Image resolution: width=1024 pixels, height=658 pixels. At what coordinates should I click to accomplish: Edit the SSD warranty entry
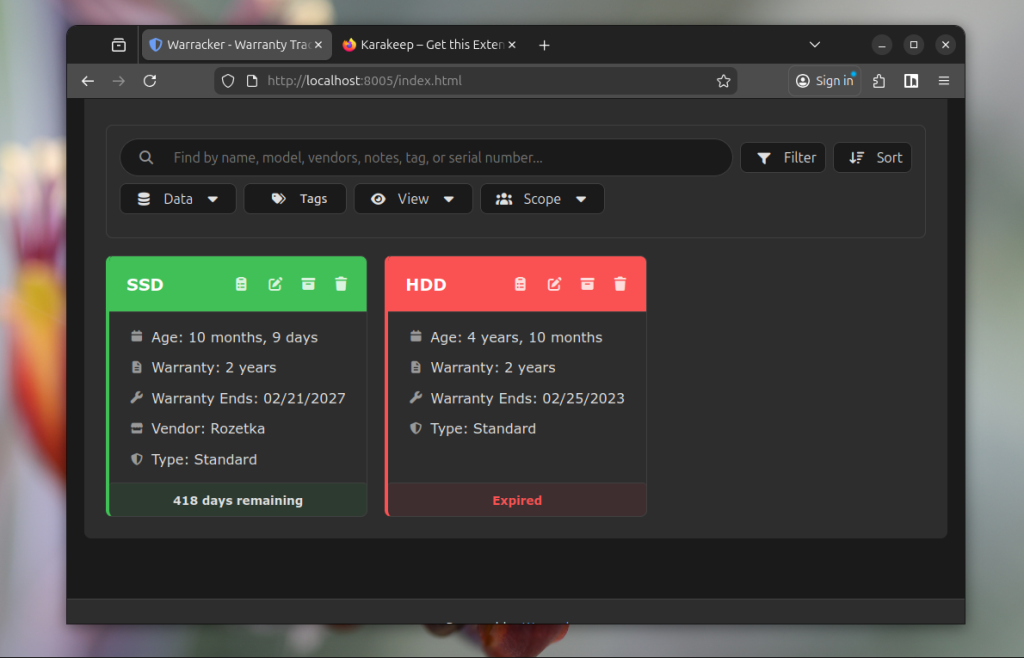click(x=275, y=285)
